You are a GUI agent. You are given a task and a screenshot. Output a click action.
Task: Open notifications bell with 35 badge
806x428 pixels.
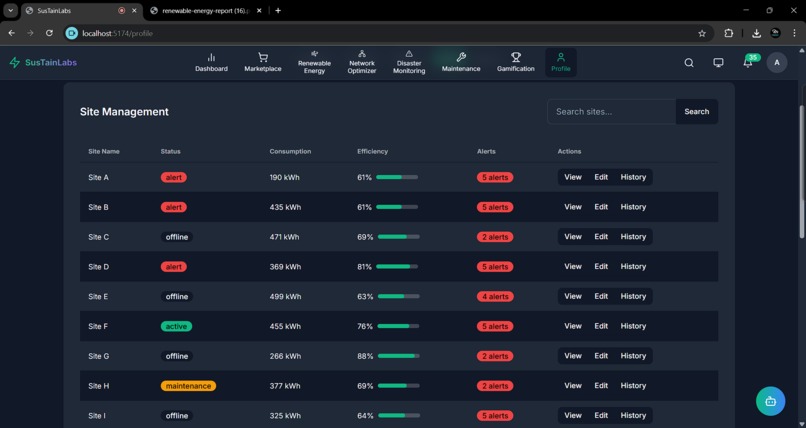coord(748,63)
